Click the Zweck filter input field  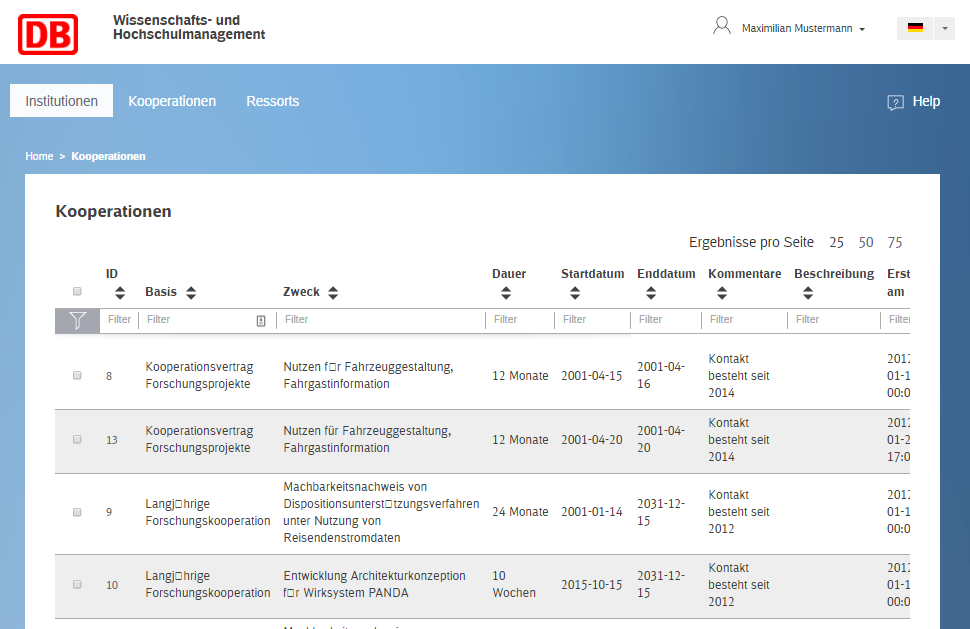tap(380, 320)
